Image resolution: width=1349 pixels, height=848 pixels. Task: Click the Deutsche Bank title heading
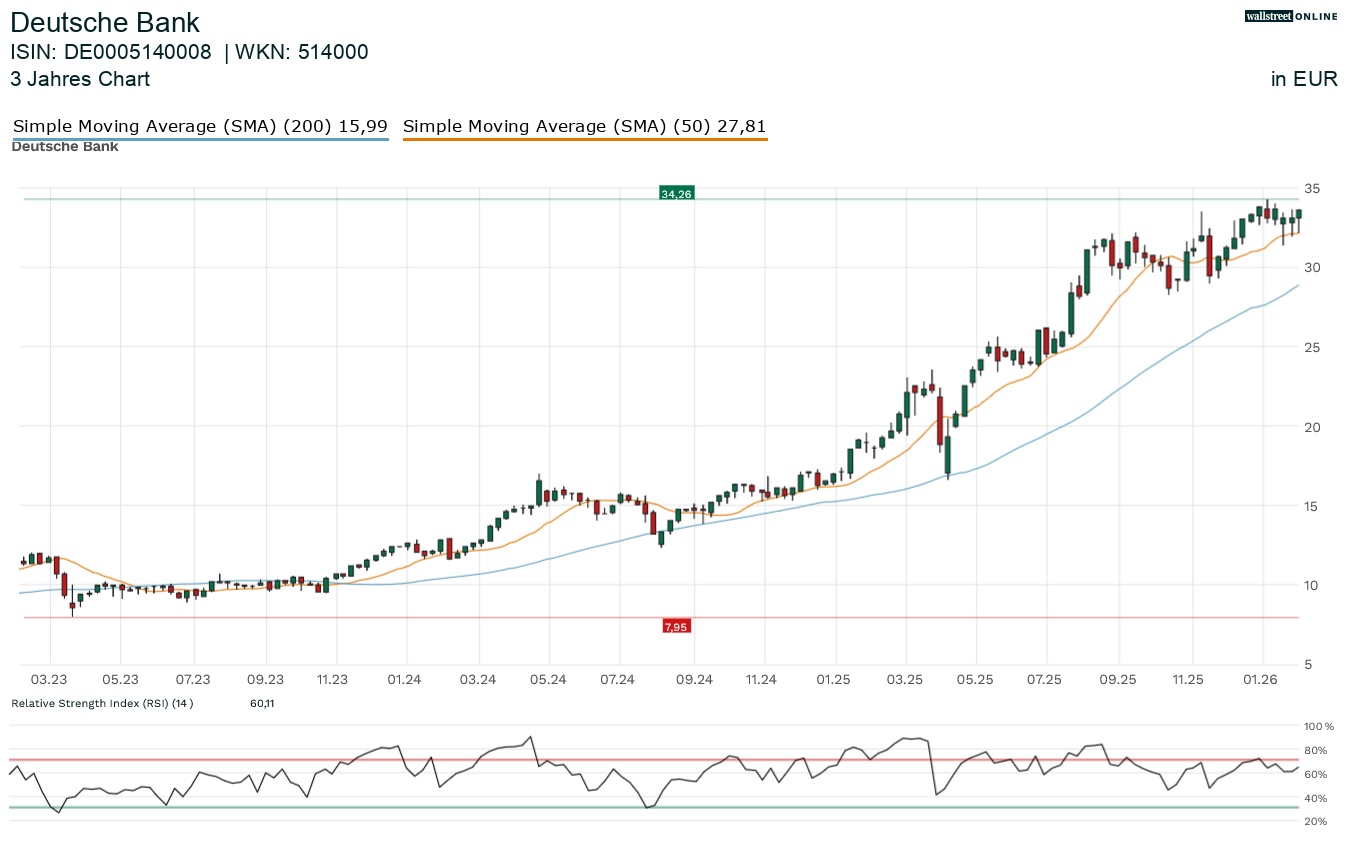104,22
